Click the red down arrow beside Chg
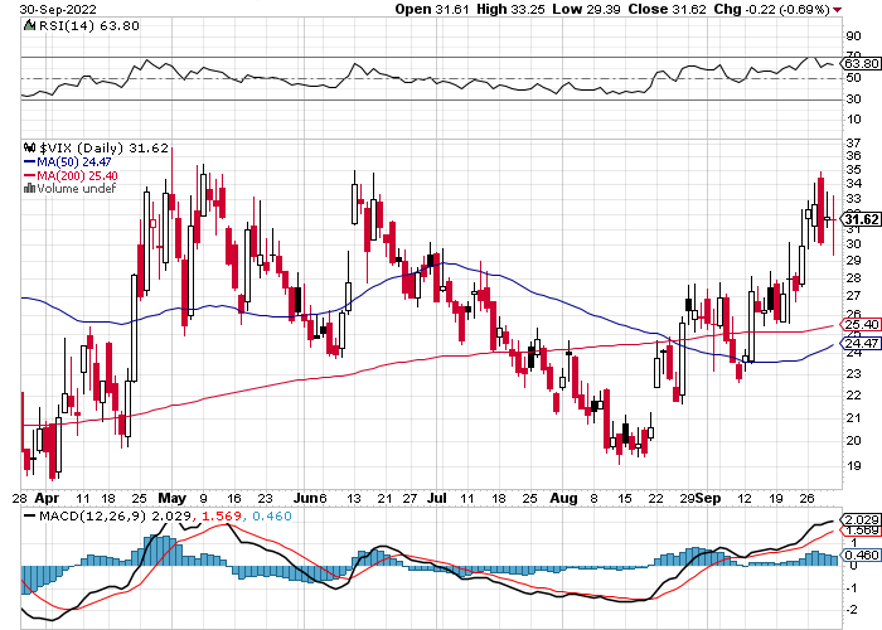The height and width of the screenshot is (630, 882). pos(836,9)
